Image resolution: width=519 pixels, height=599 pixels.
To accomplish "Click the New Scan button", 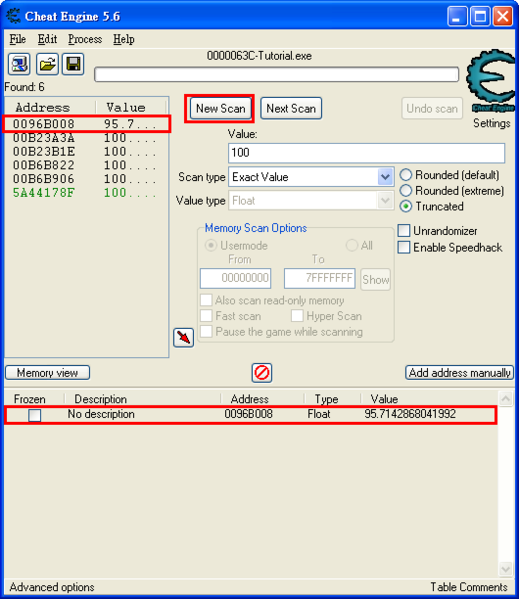I will tap(220, 108).
